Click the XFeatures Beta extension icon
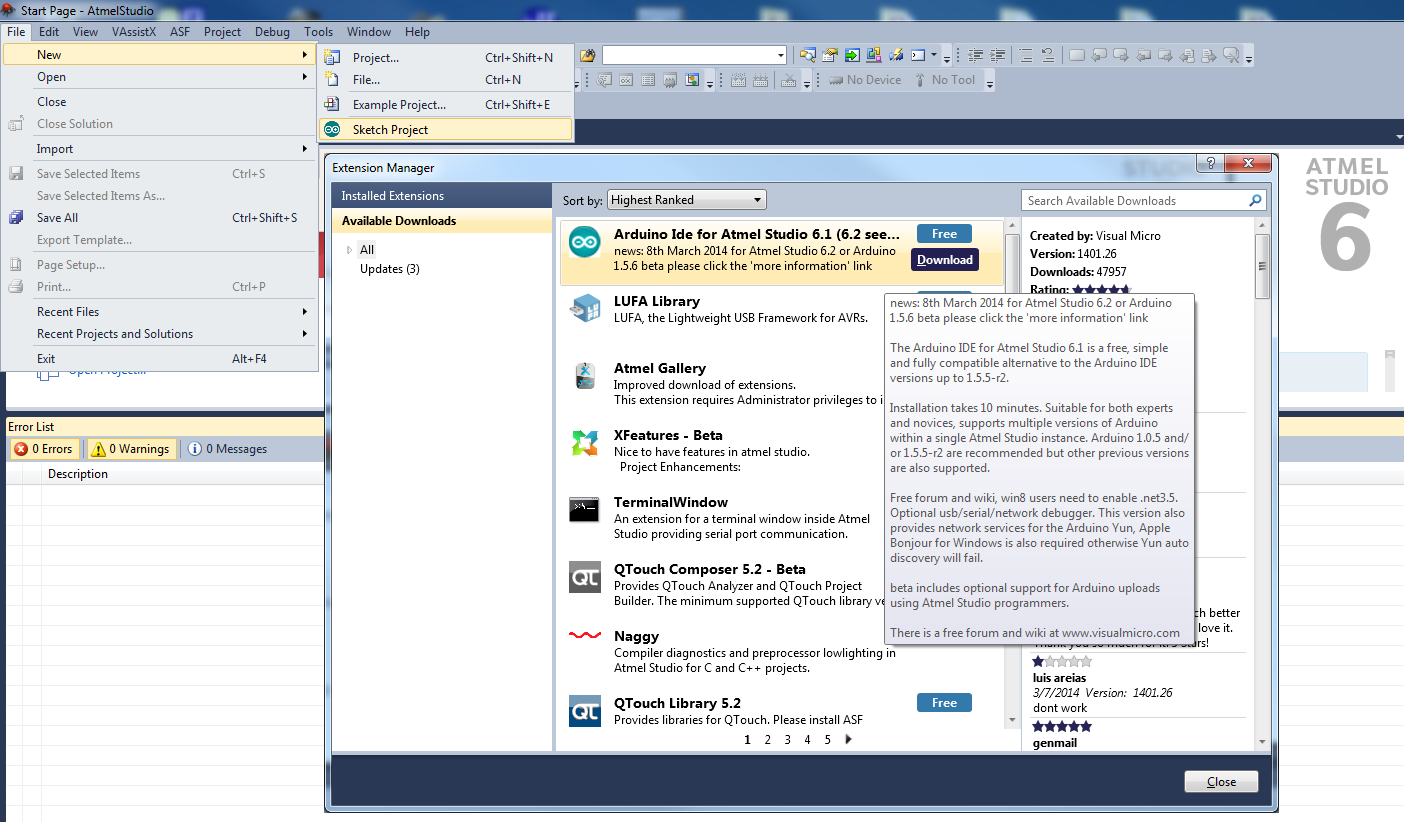This screenshot has width=1404, height=822. click(x=585, y=442)
